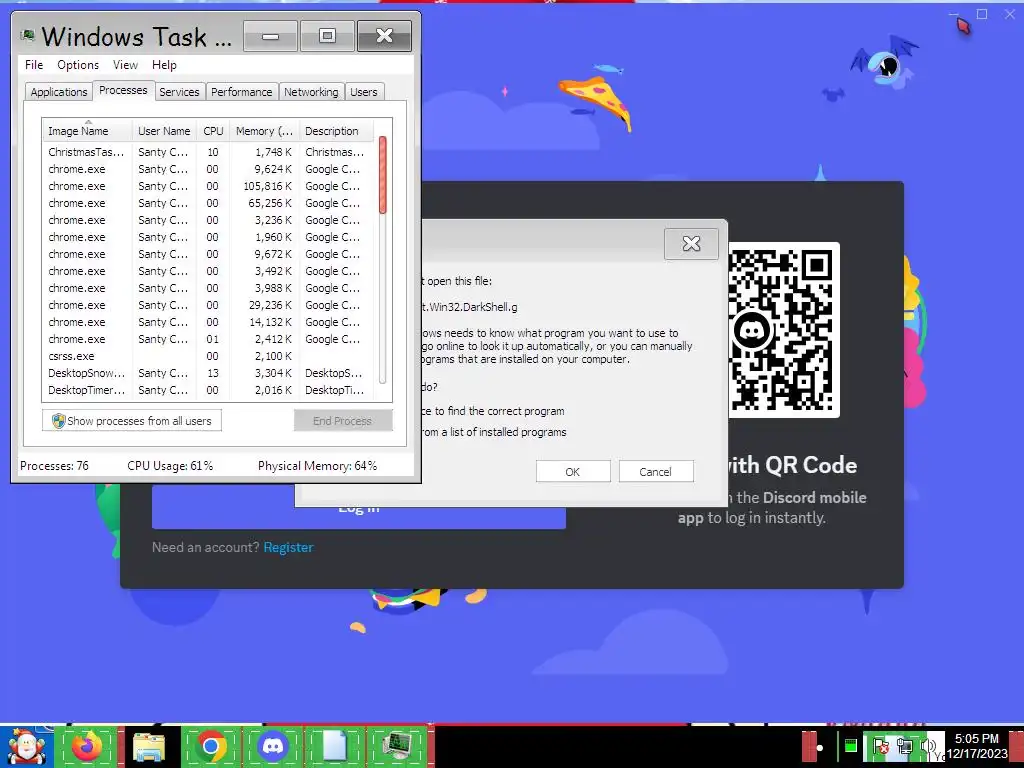
Task: Click the Physical Memory: 64% status text
Action: tap(317, 466)
